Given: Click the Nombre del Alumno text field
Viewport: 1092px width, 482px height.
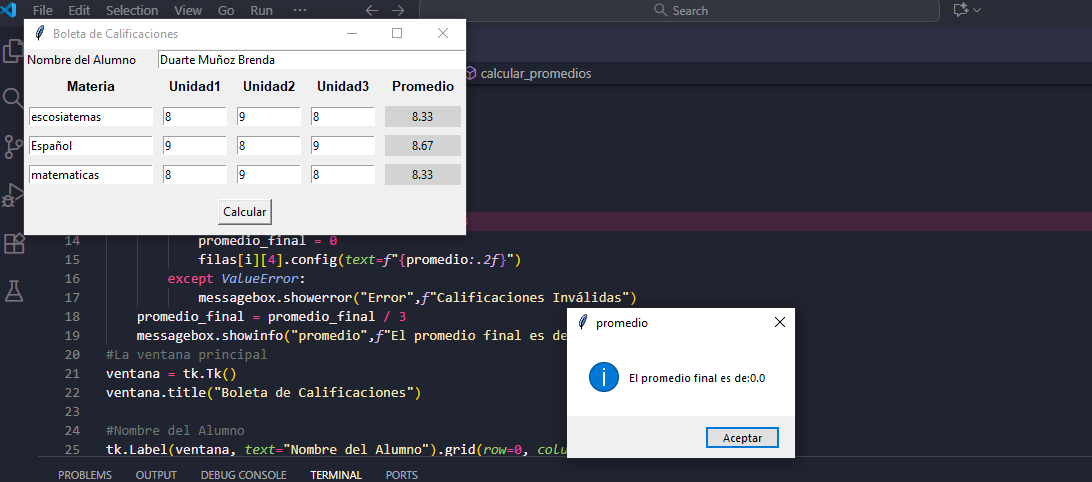Looking at the screenshot, I should [311, 60].
